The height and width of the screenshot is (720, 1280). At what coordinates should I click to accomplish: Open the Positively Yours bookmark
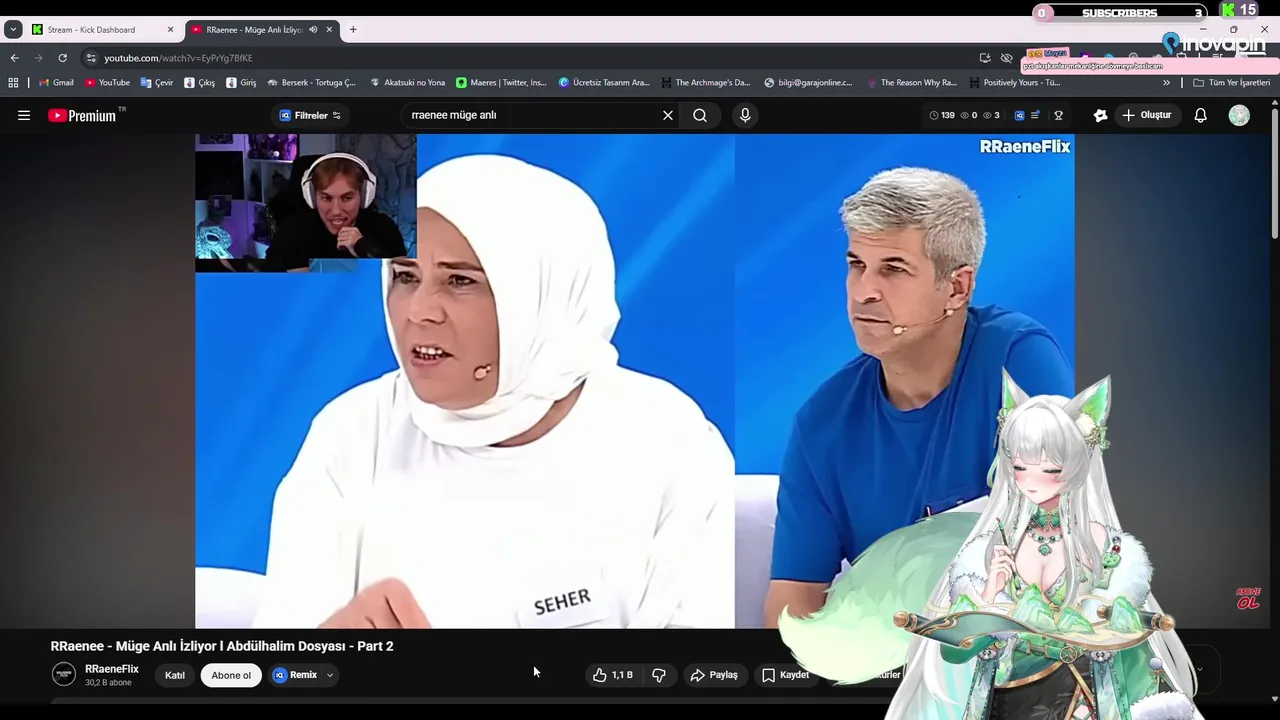pyautogui.click(x=1014, y=83)
